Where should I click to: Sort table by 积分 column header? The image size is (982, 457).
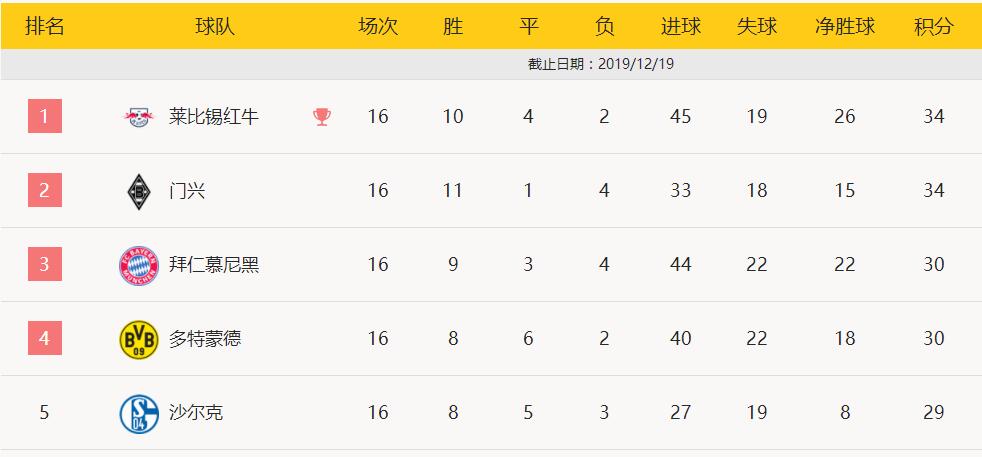[x=933, y=26]
